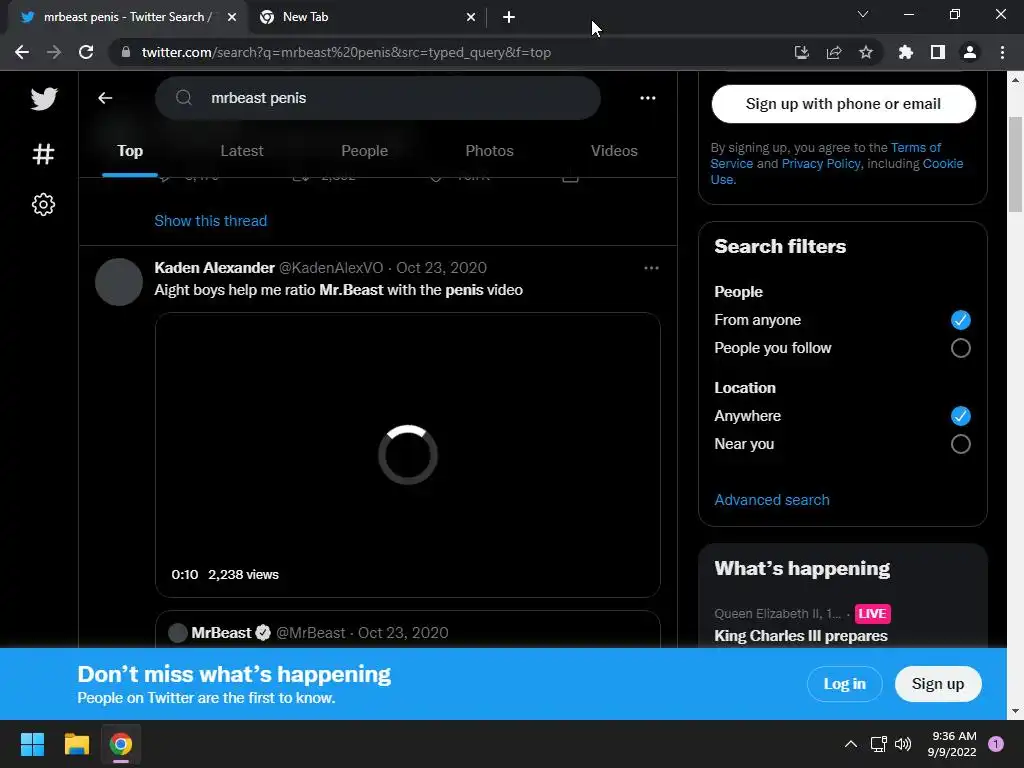Switch to the New Tab browser tab
1024x768 pixels.
click(366, 17)
